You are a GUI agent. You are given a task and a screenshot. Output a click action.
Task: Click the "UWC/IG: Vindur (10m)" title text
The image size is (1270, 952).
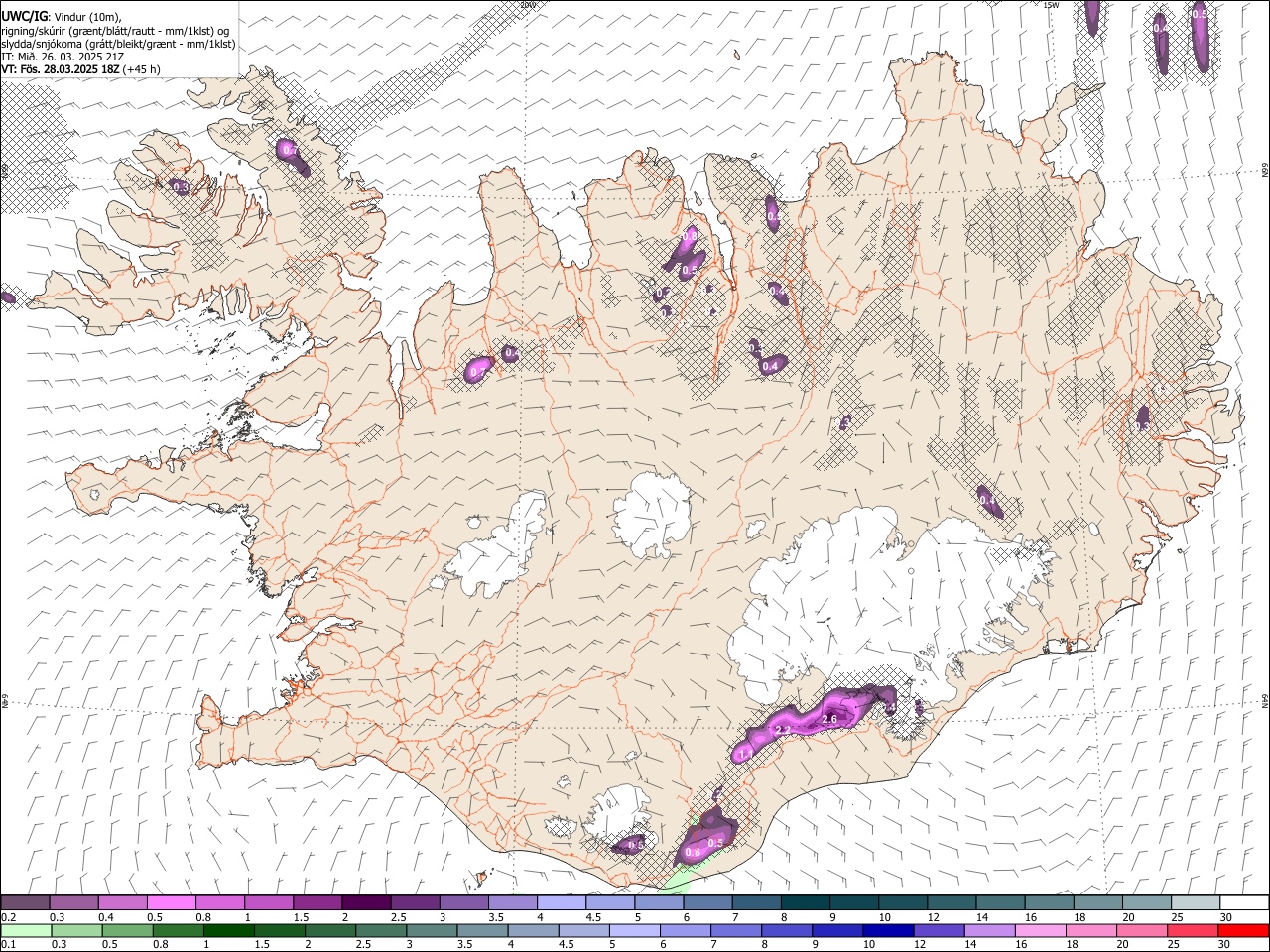62,17
